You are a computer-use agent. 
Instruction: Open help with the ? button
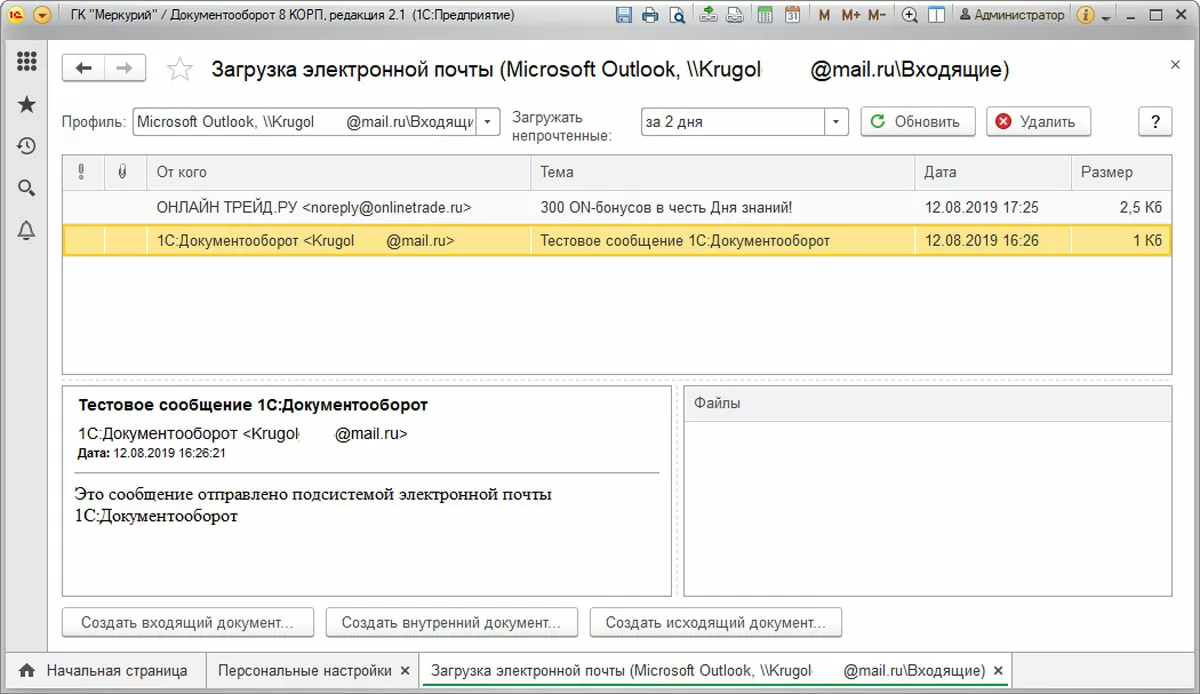(1155, 122)
